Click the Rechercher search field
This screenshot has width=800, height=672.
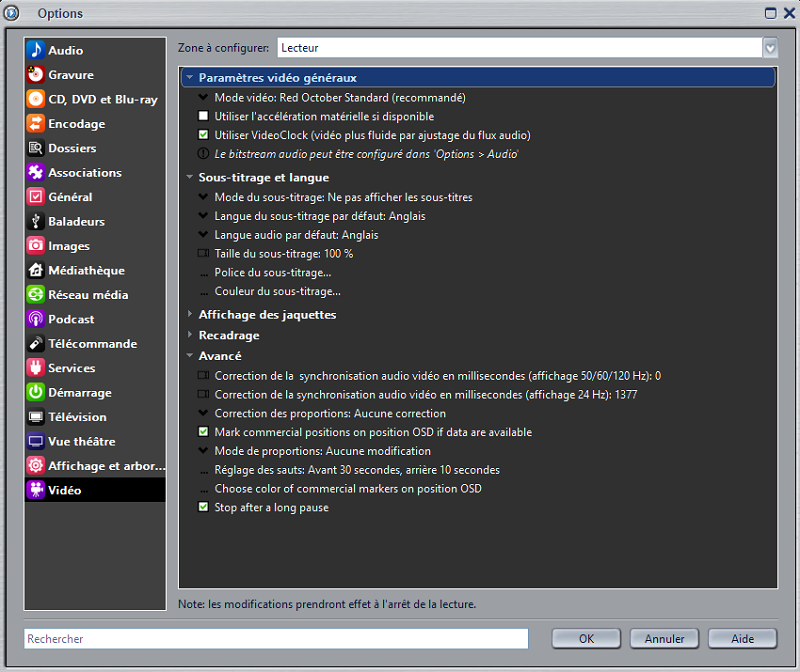pos(276,639)
